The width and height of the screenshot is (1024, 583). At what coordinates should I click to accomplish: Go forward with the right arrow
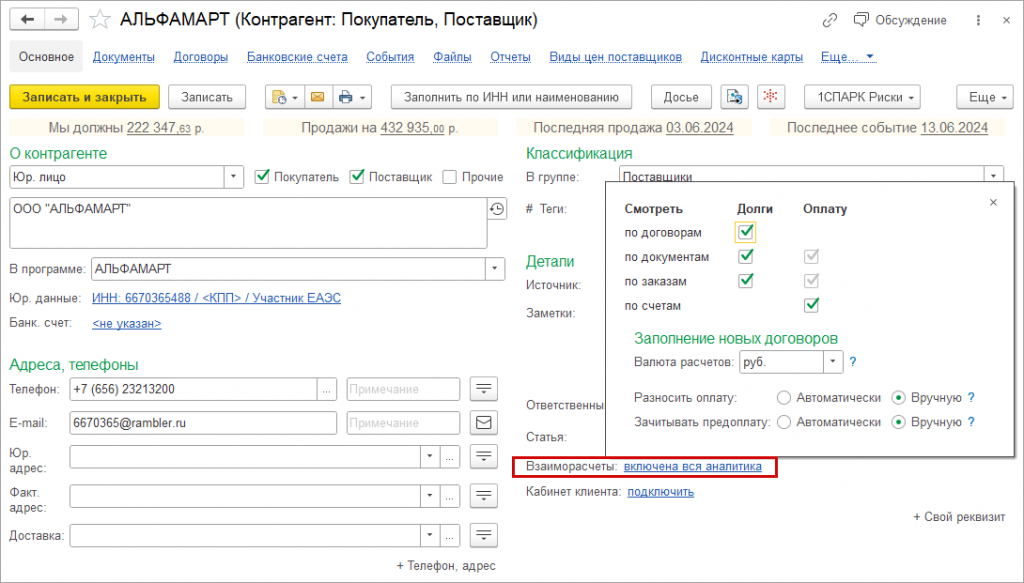tap(61, 20)
